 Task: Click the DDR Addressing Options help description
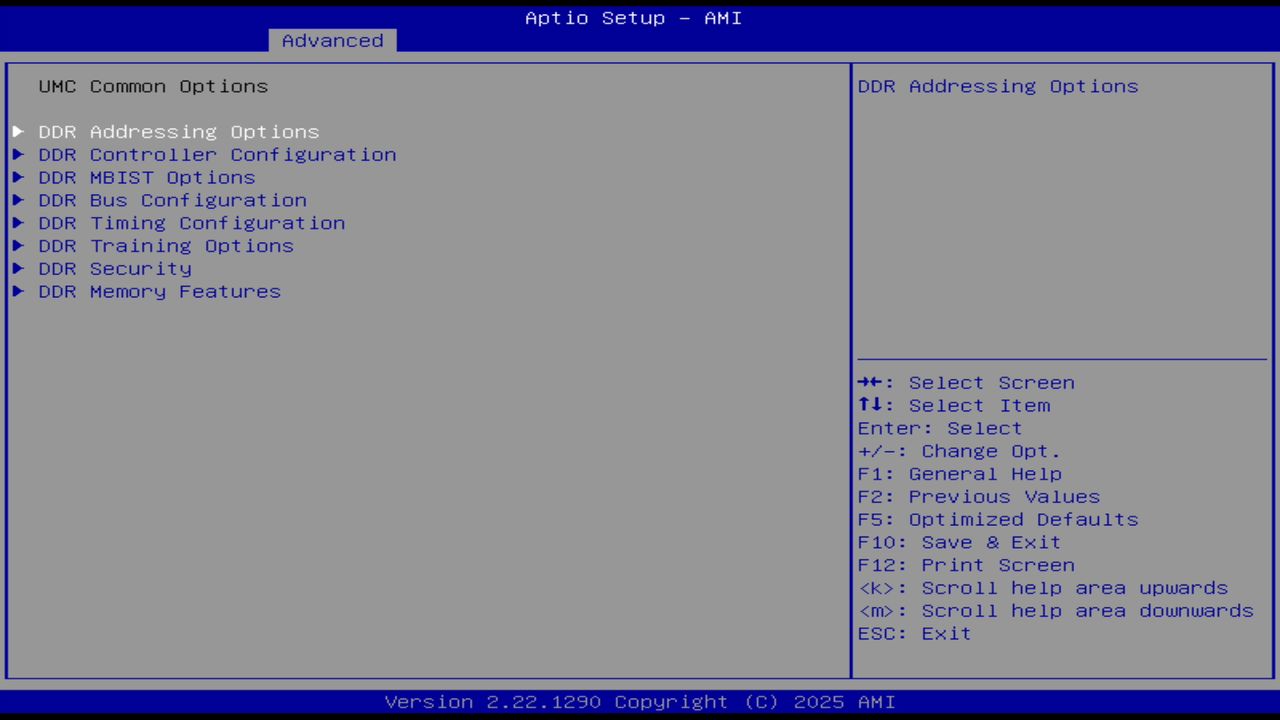pyautogui.click(x=997, y=86)
